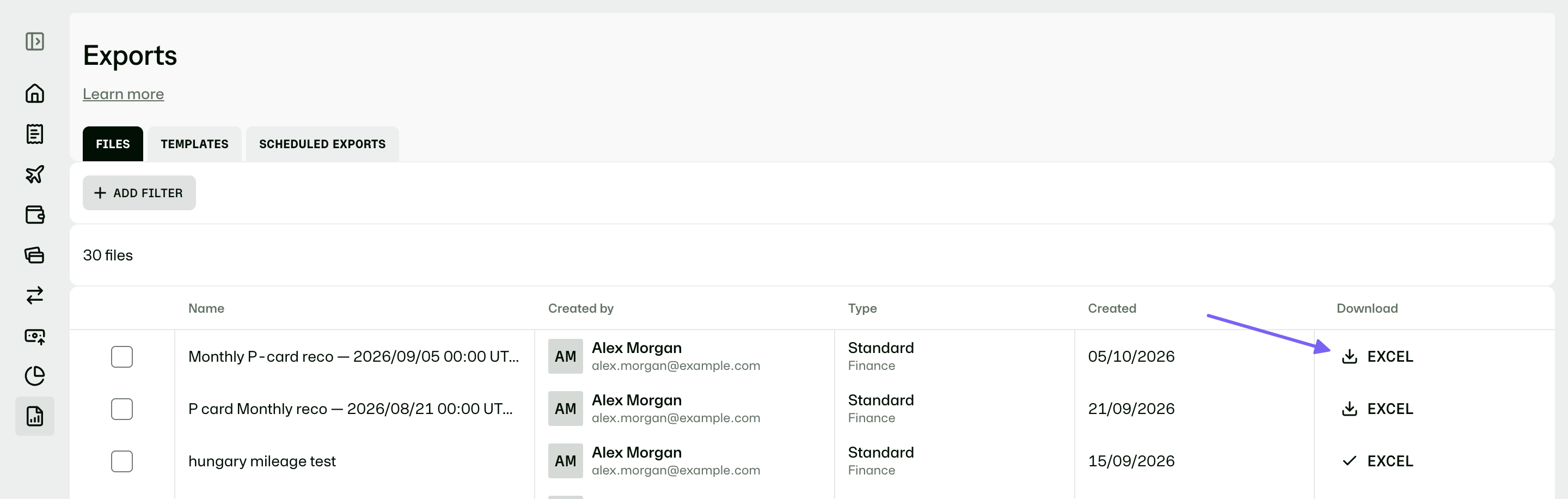1568x499 pixels.
Task: Switch to the Files tab
Action: pos(113,144)
